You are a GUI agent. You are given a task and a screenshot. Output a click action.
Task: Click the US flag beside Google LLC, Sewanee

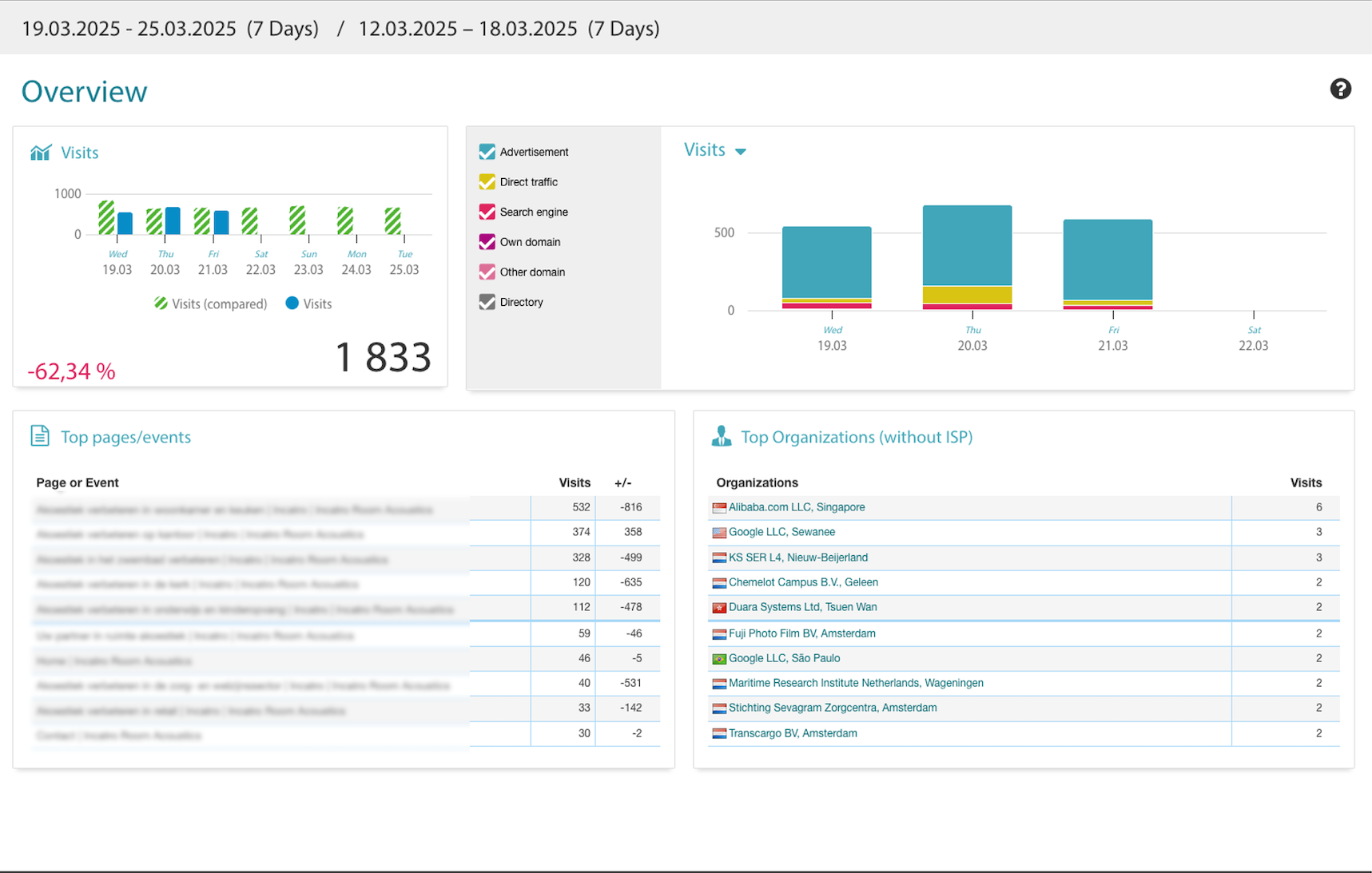[x=719, y=533]
